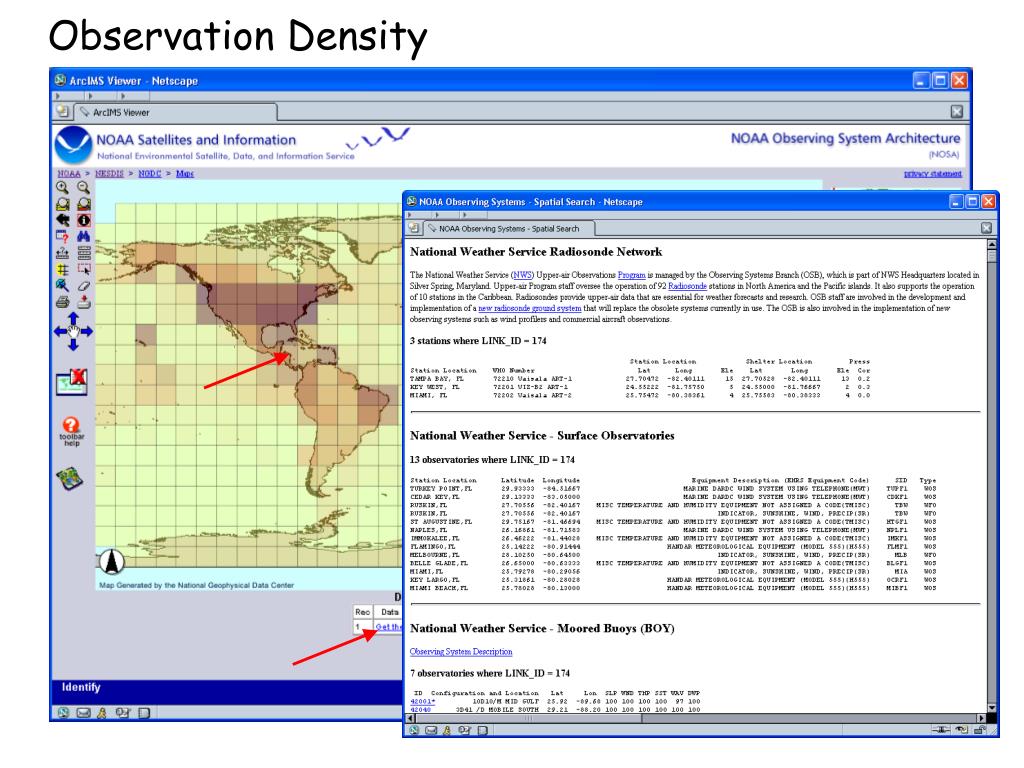The width and height of the screenshot is (1024, 768).
Task: Click the Get the data link in record 1
Action: pyautogui.click(x=389, y=627)
